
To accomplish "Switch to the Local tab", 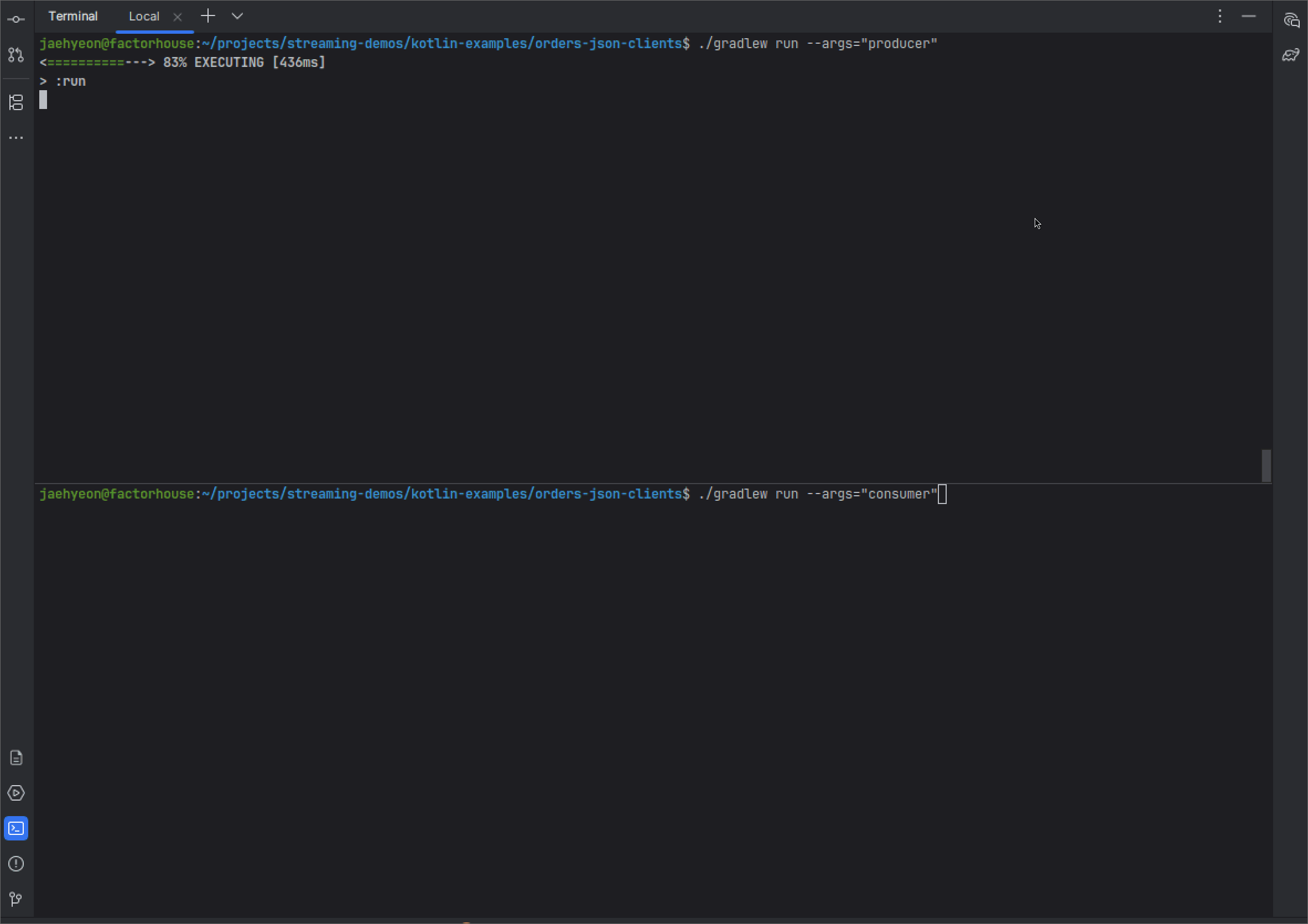I will pos(143,17).
